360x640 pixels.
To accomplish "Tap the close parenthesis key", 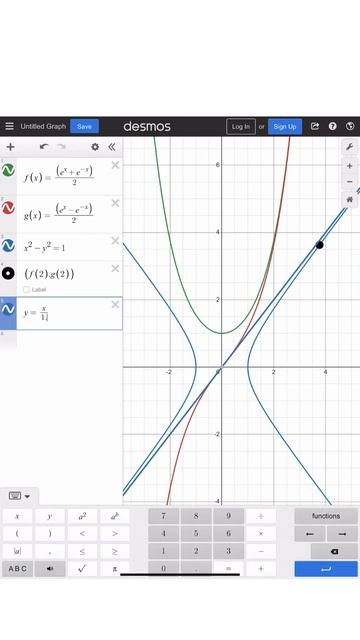I will 50,534.
